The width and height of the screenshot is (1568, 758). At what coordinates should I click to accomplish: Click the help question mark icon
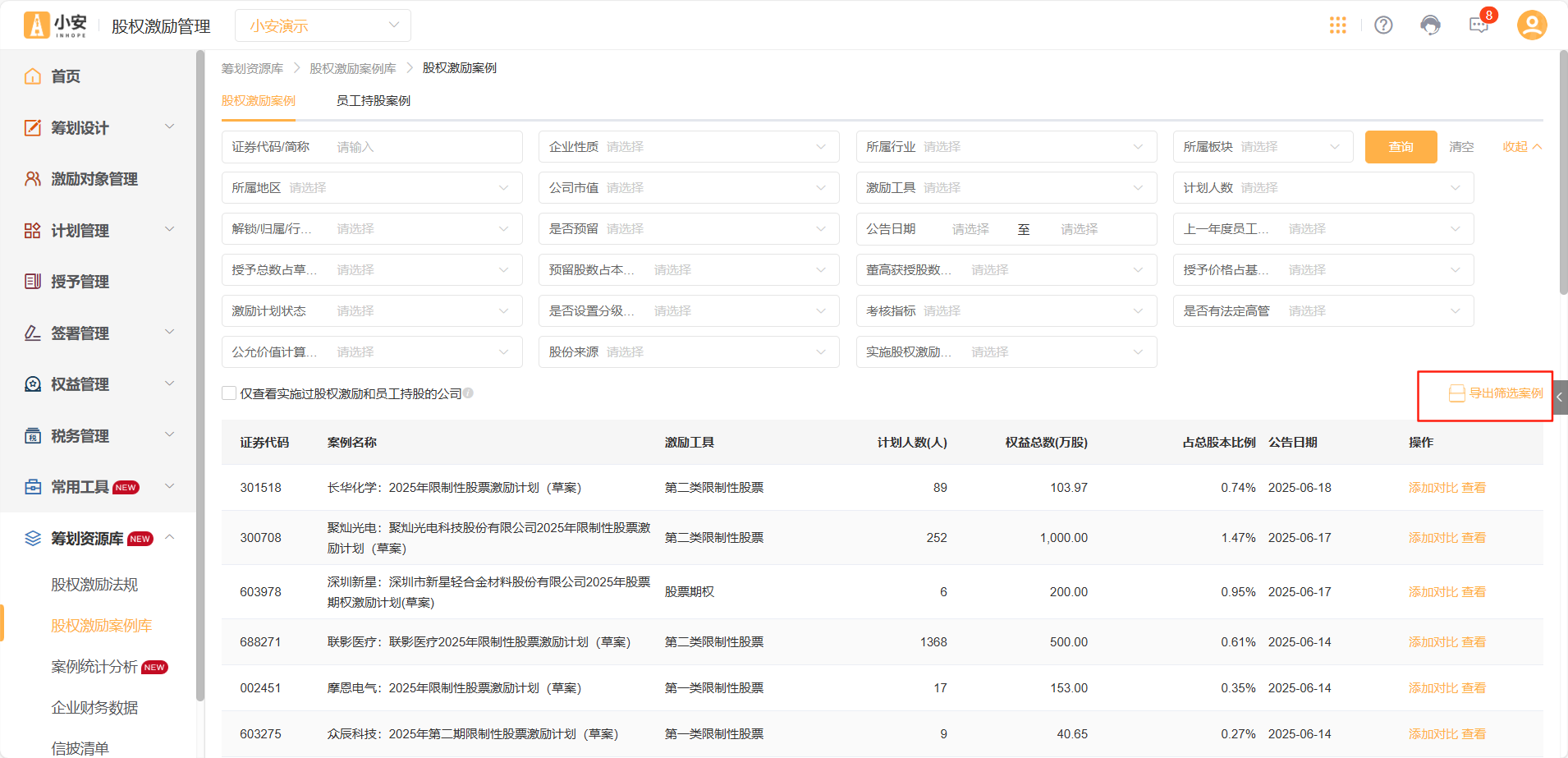pyautogui.click(x=1383, y=25)
